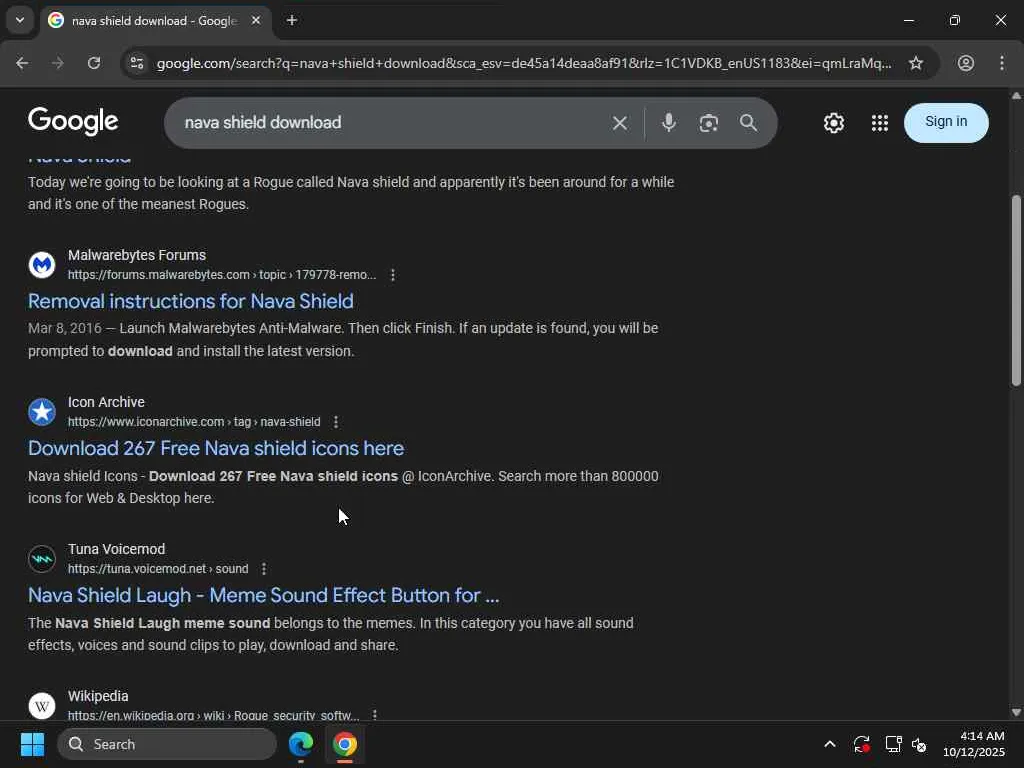Open Google quick settings gear
This screenshot has height=768, width=1024.
click(834, 123)
